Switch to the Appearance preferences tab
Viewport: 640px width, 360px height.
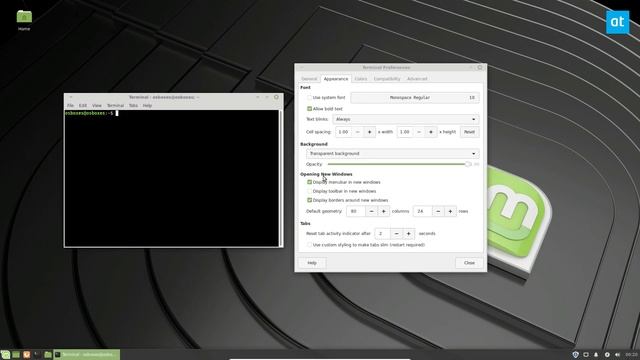point(336,79)
